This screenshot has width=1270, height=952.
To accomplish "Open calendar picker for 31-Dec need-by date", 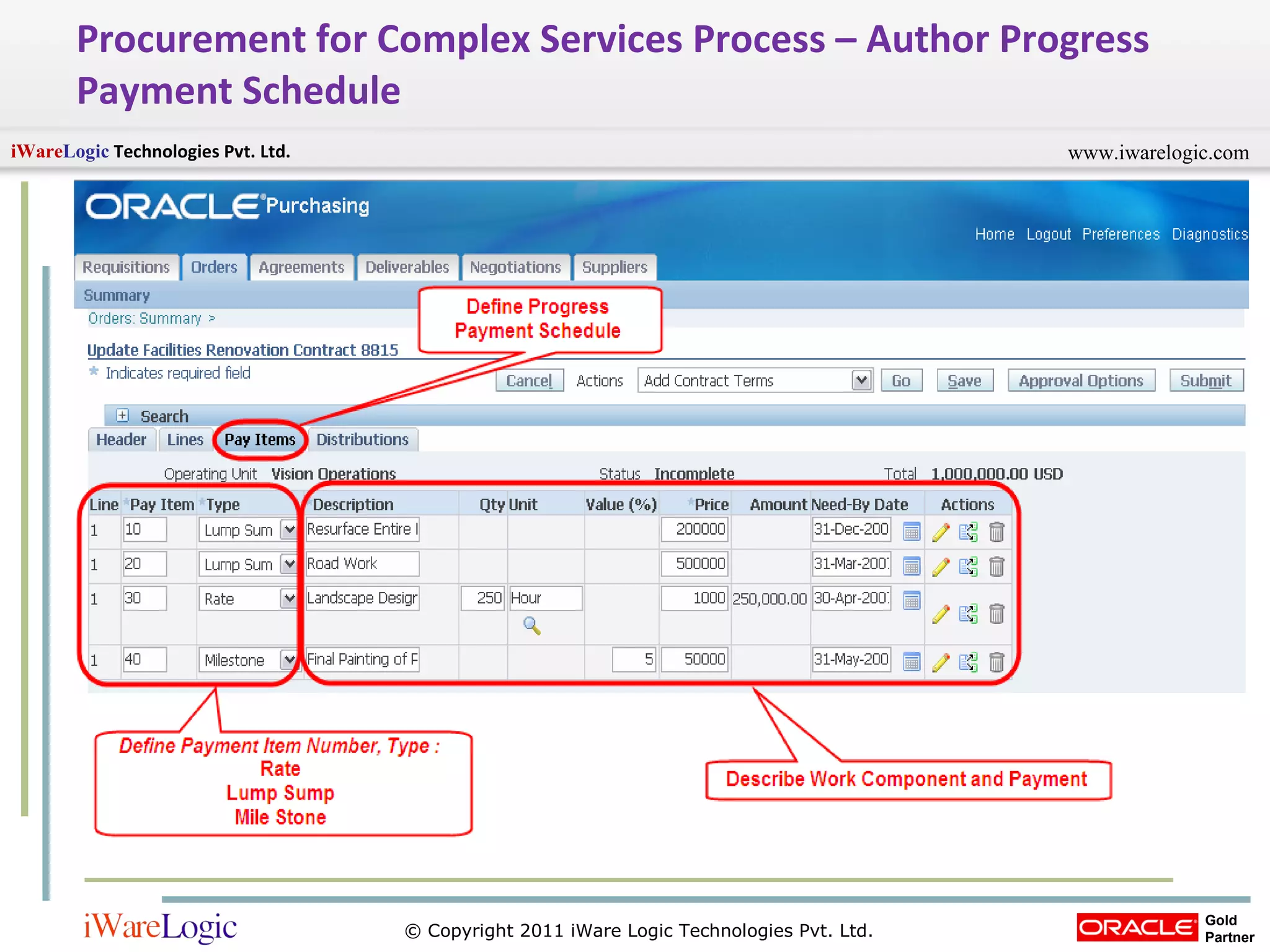I will [911, 532].
